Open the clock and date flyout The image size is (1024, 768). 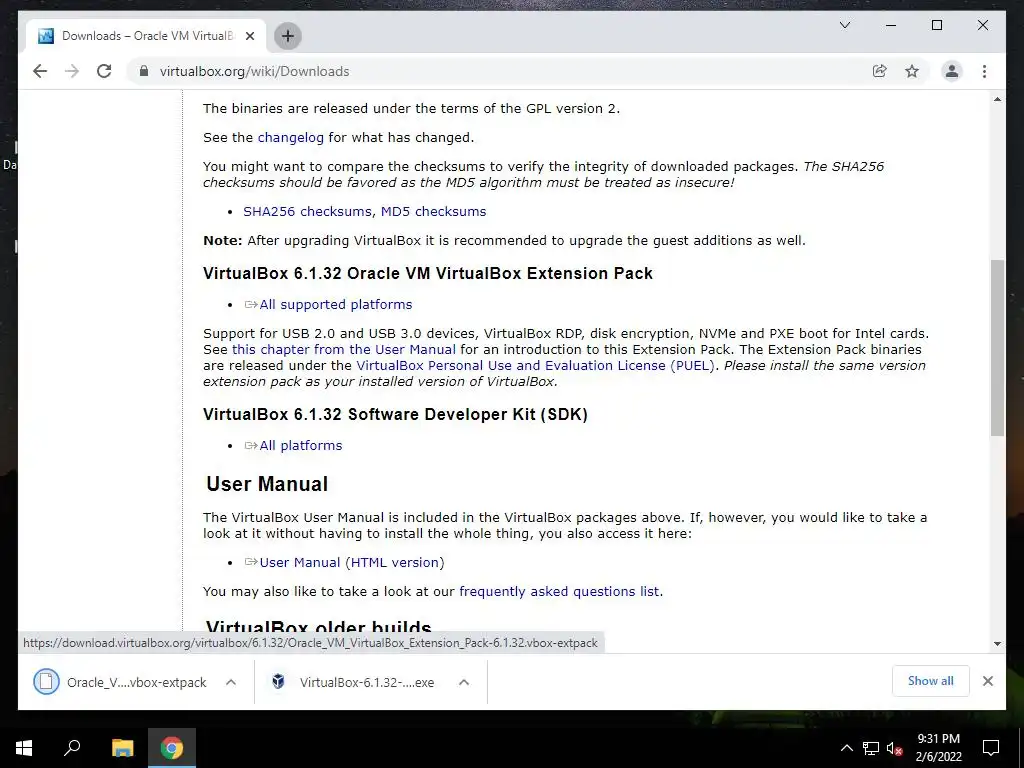point(938,748)
